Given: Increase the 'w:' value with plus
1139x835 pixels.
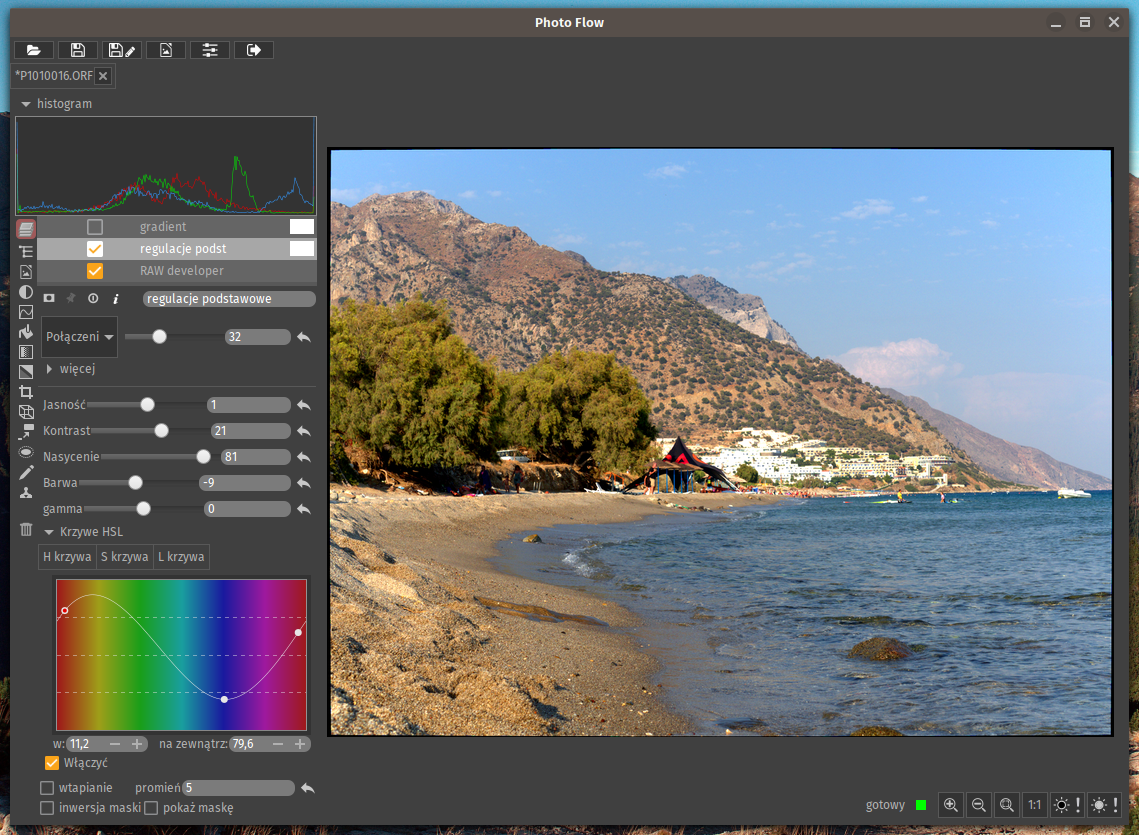Looking at the screenshot, I should pos(137,744).
